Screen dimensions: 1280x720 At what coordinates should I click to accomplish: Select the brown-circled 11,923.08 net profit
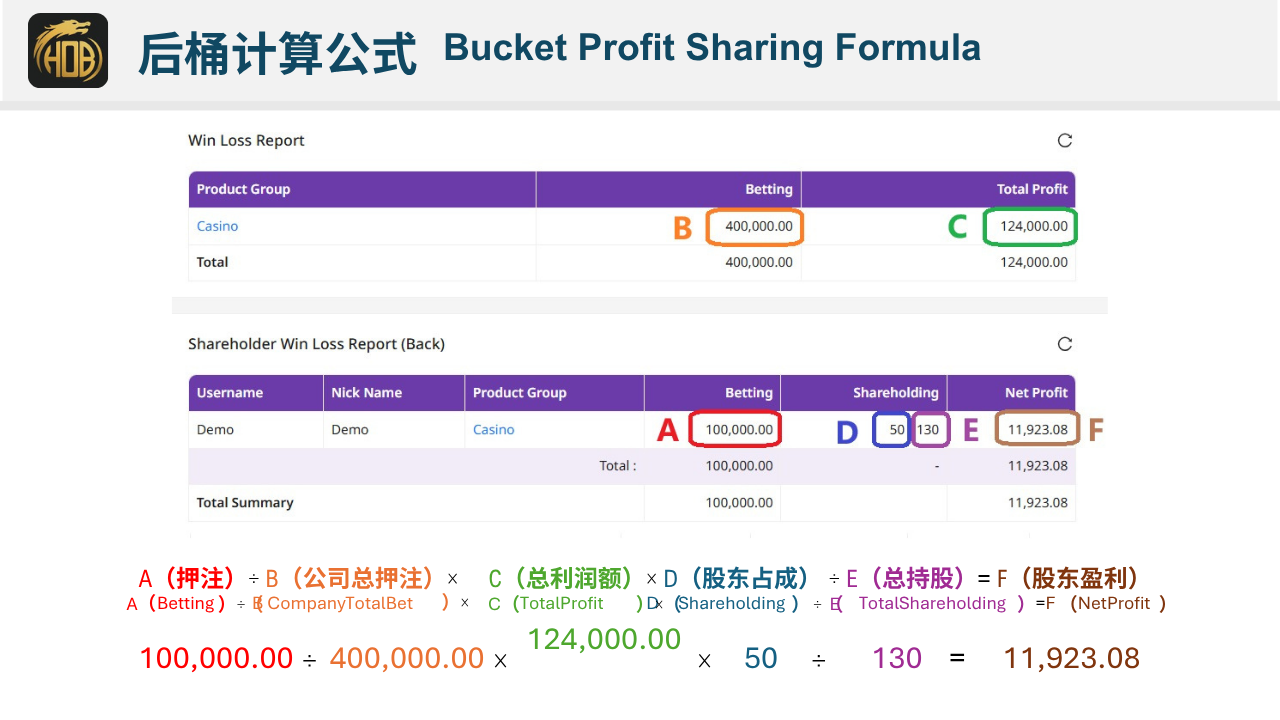pyautogui.click(x=1037, y=430)
